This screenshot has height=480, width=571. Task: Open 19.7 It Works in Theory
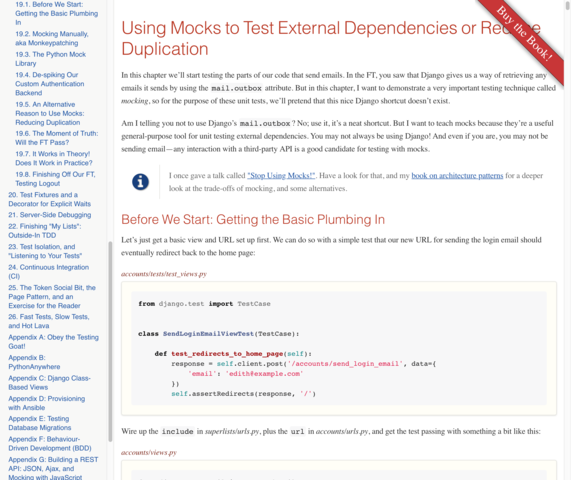point(54,158)
